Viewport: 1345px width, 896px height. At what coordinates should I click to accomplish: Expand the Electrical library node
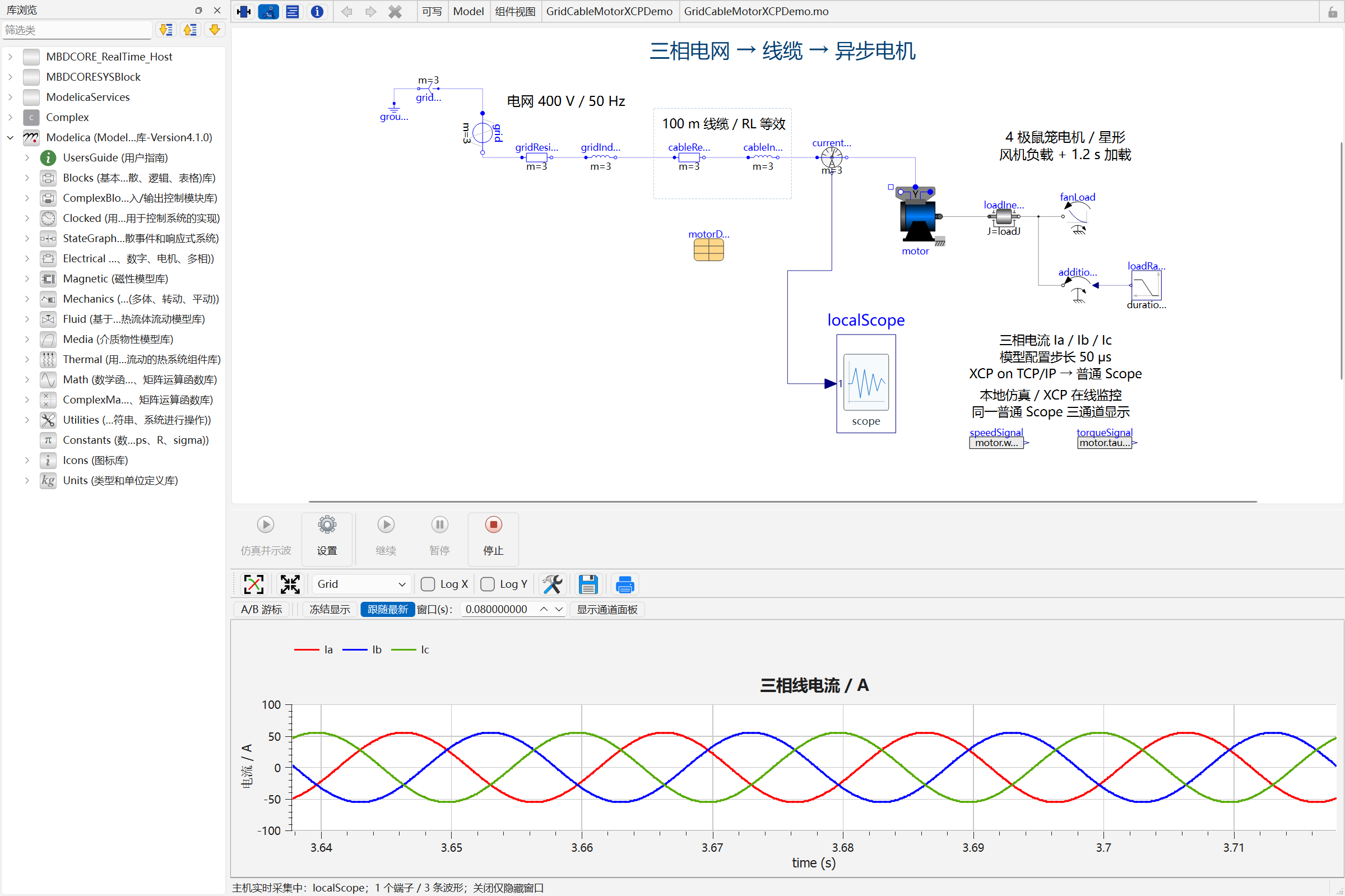27,258
